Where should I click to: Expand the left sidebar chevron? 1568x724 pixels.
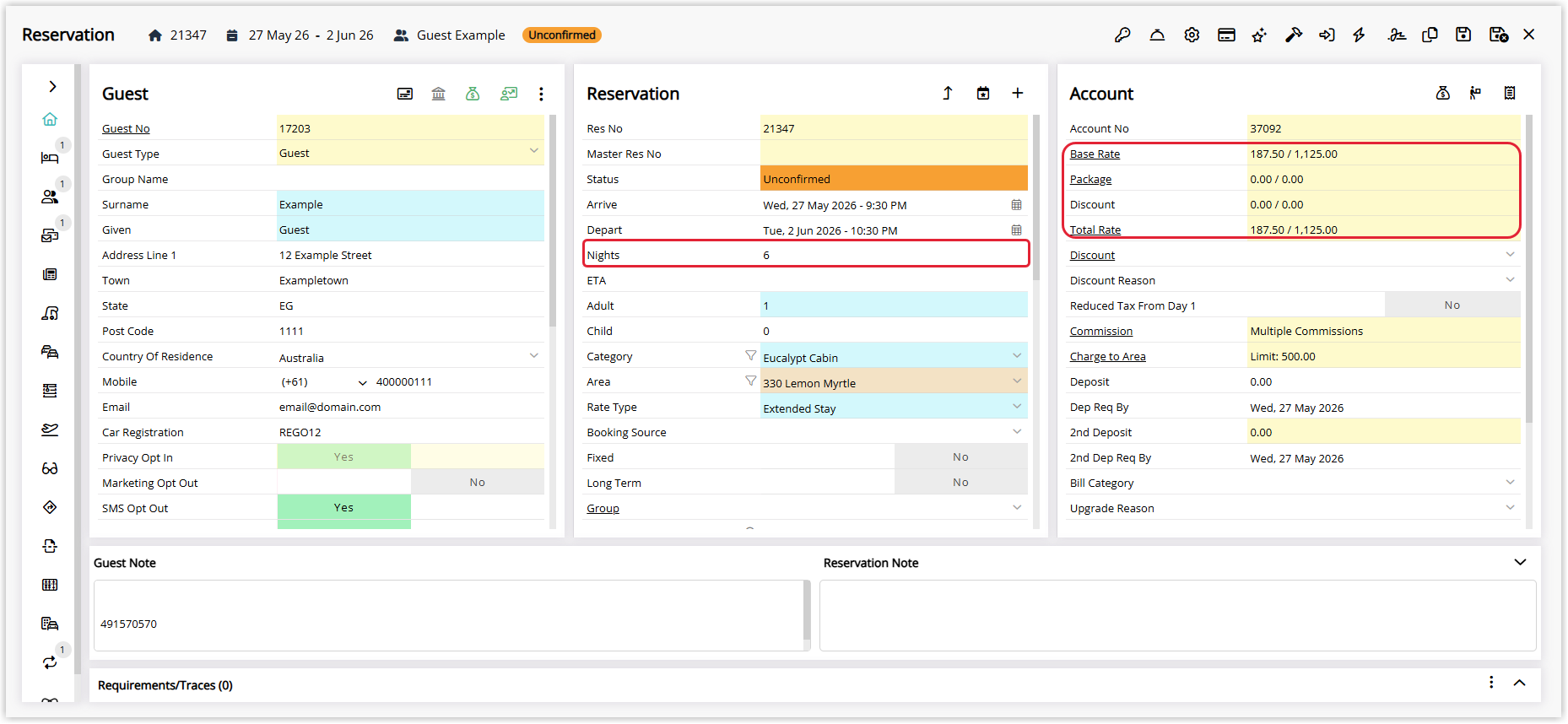pyautogui.click(x=52, y=86)
